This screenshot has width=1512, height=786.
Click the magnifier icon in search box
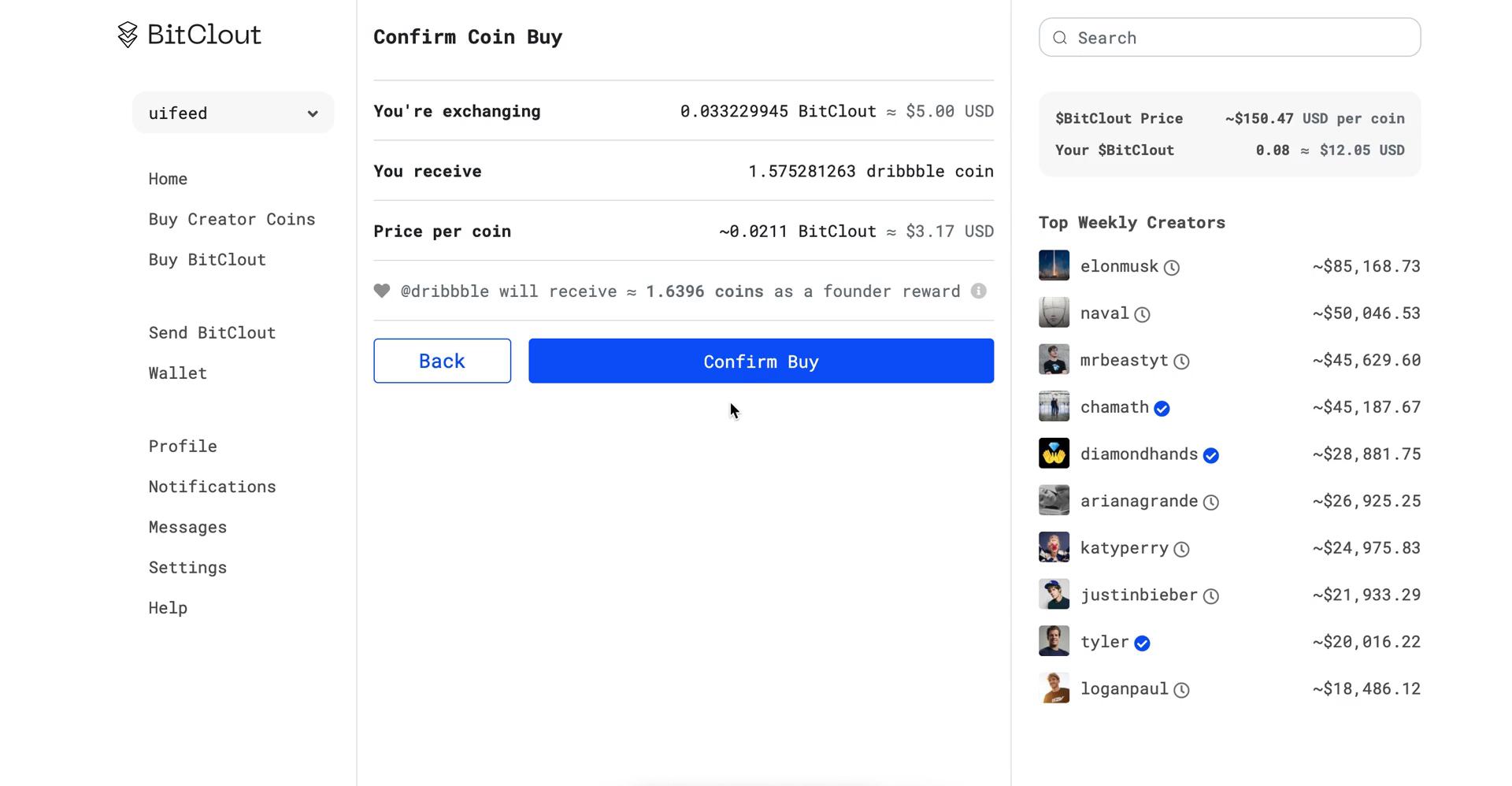[1060, 38]
